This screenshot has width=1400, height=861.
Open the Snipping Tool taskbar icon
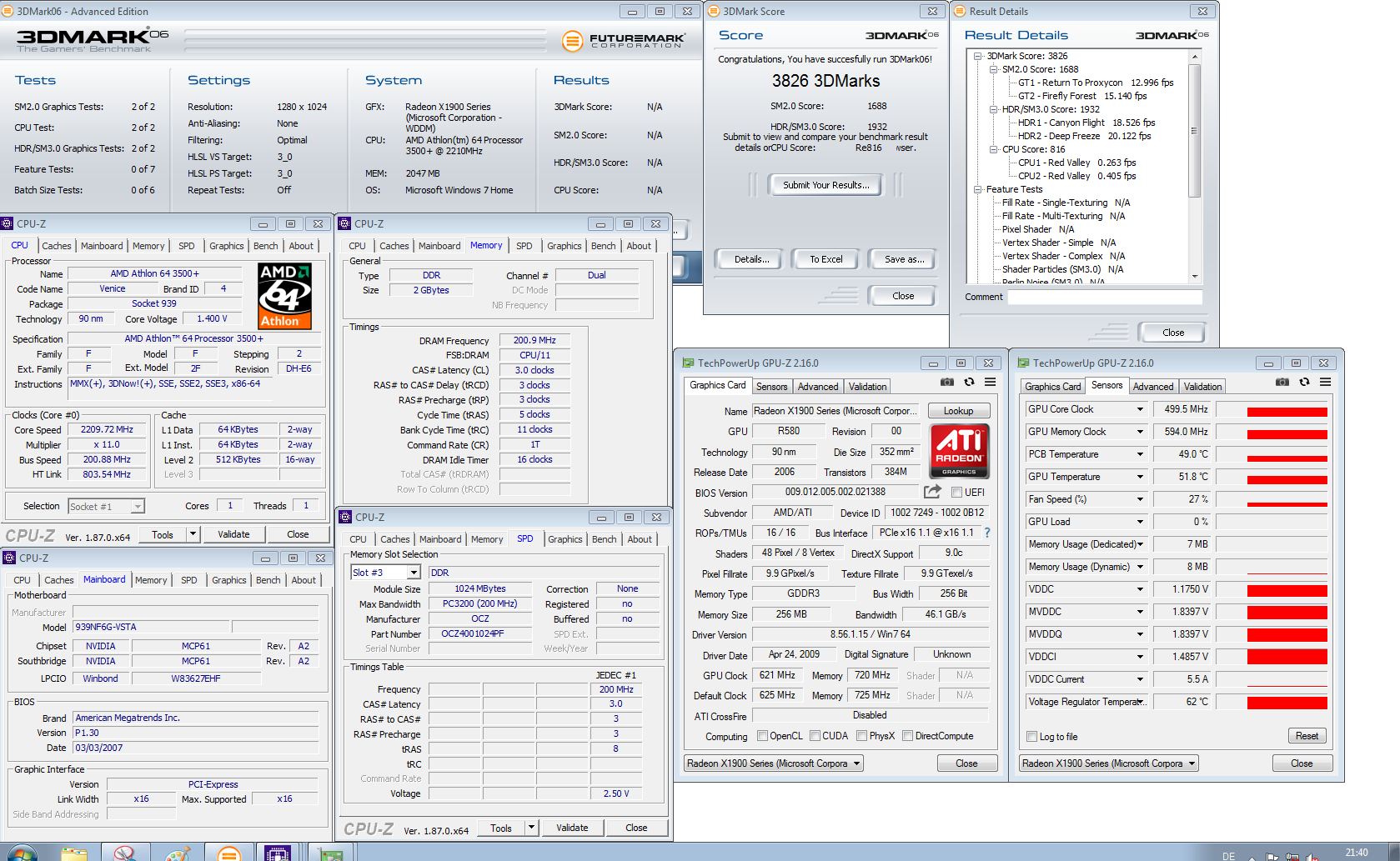pos(125,853)
